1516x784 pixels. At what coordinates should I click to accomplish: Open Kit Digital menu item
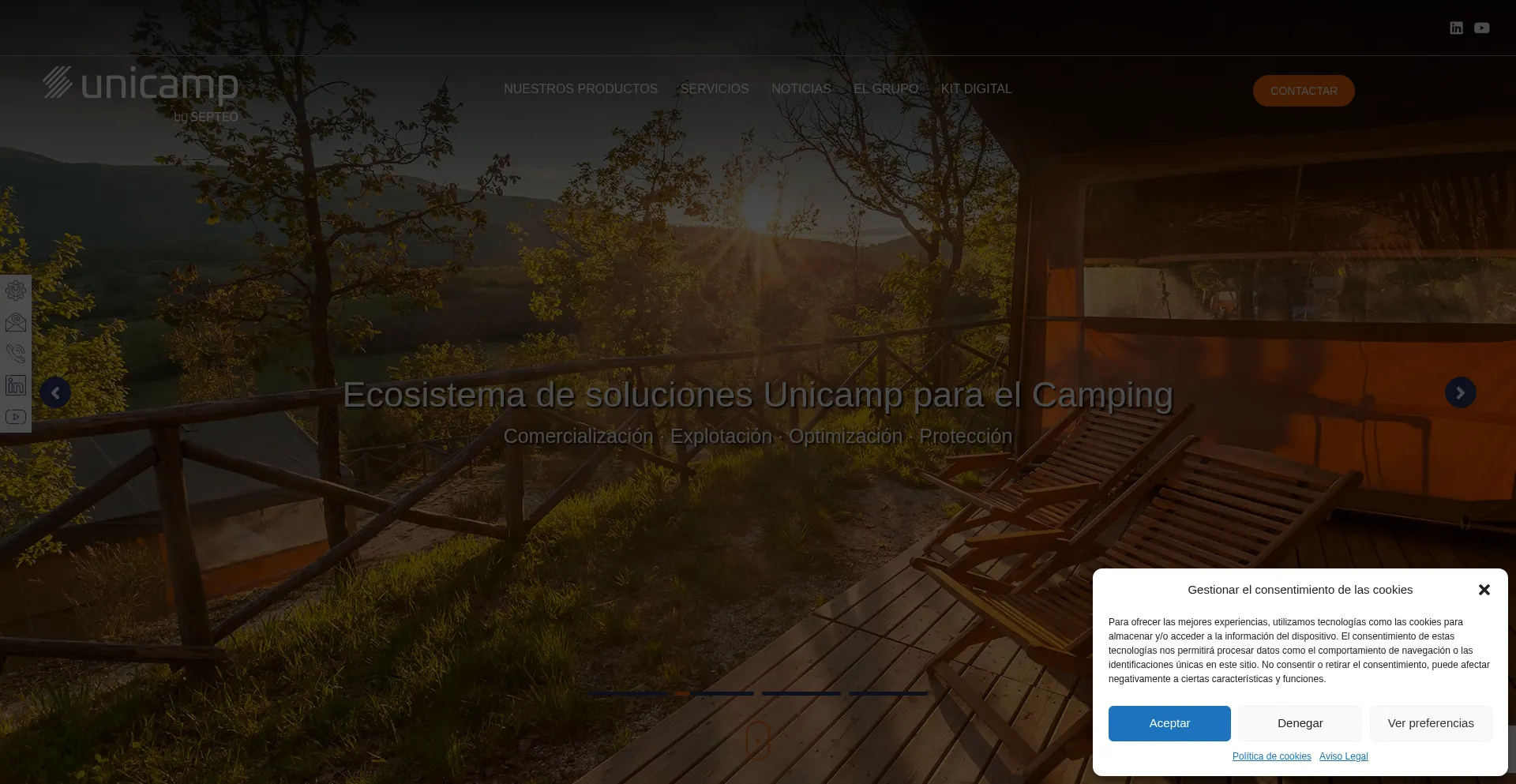pos(976,89)
